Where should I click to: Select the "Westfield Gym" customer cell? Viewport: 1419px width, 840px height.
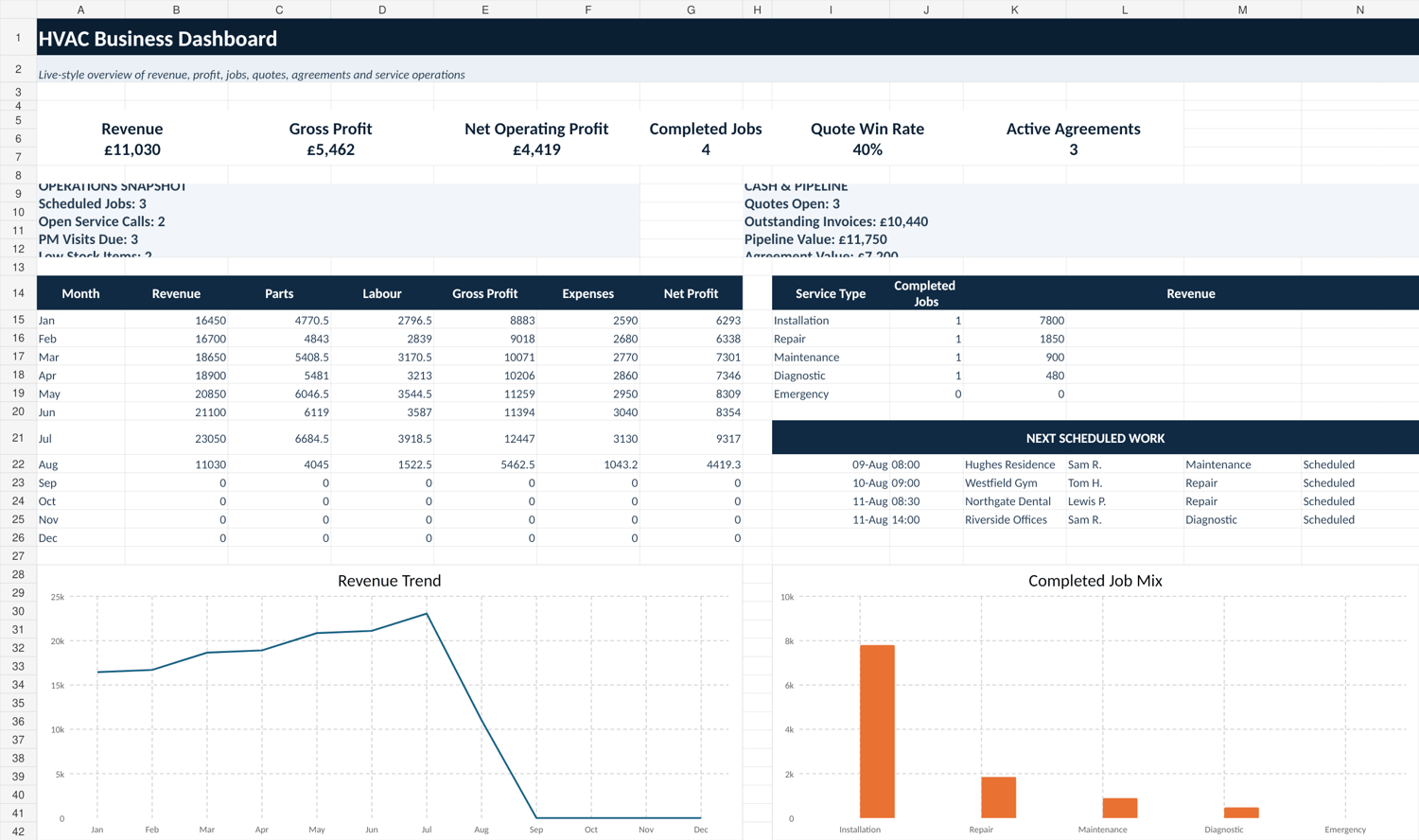1015,482
